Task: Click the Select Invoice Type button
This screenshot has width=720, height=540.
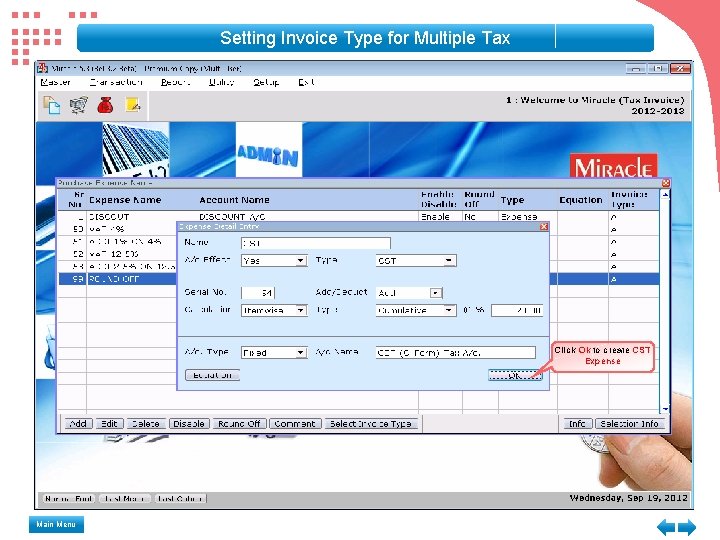Action: tap(371, 424)
